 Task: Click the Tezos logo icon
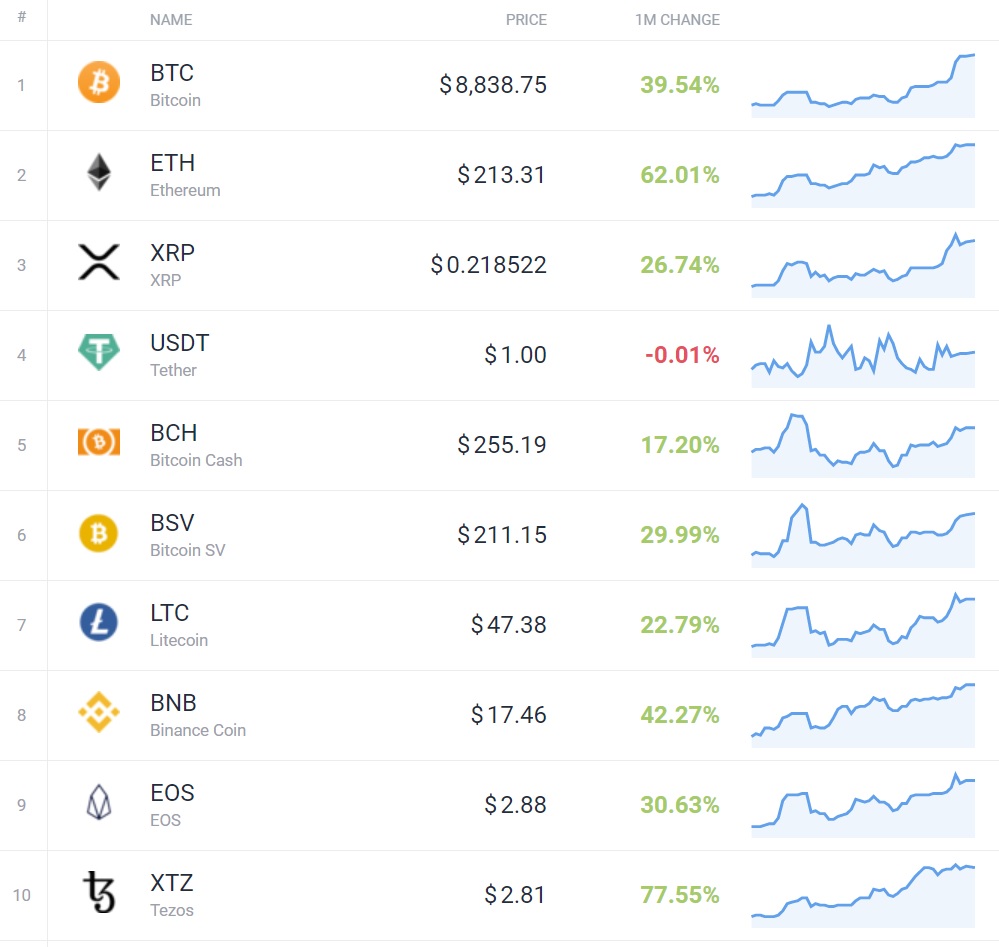[99, 892]
